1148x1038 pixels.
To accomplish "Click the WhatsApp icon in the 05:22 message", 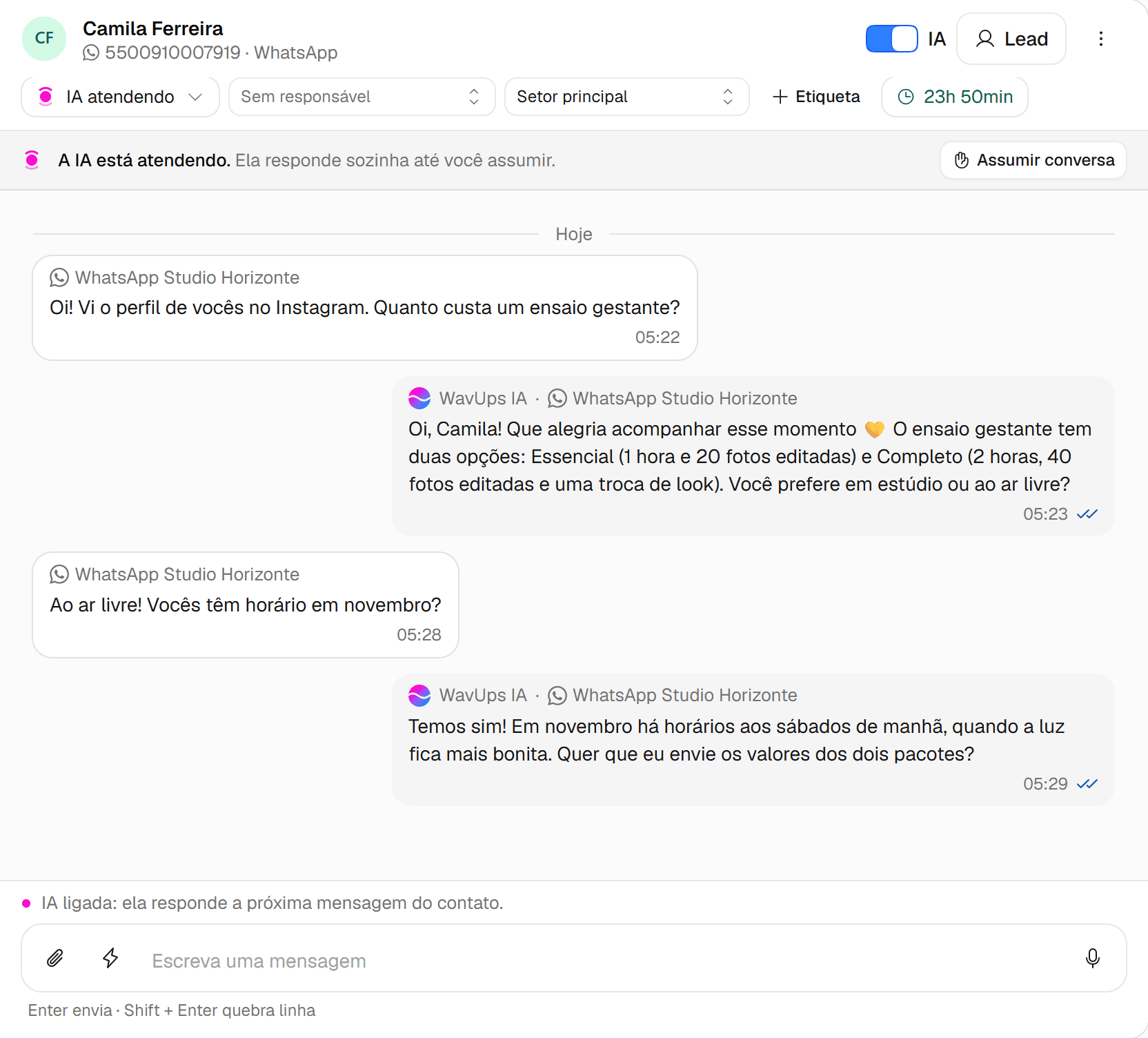I will point(59,277).
